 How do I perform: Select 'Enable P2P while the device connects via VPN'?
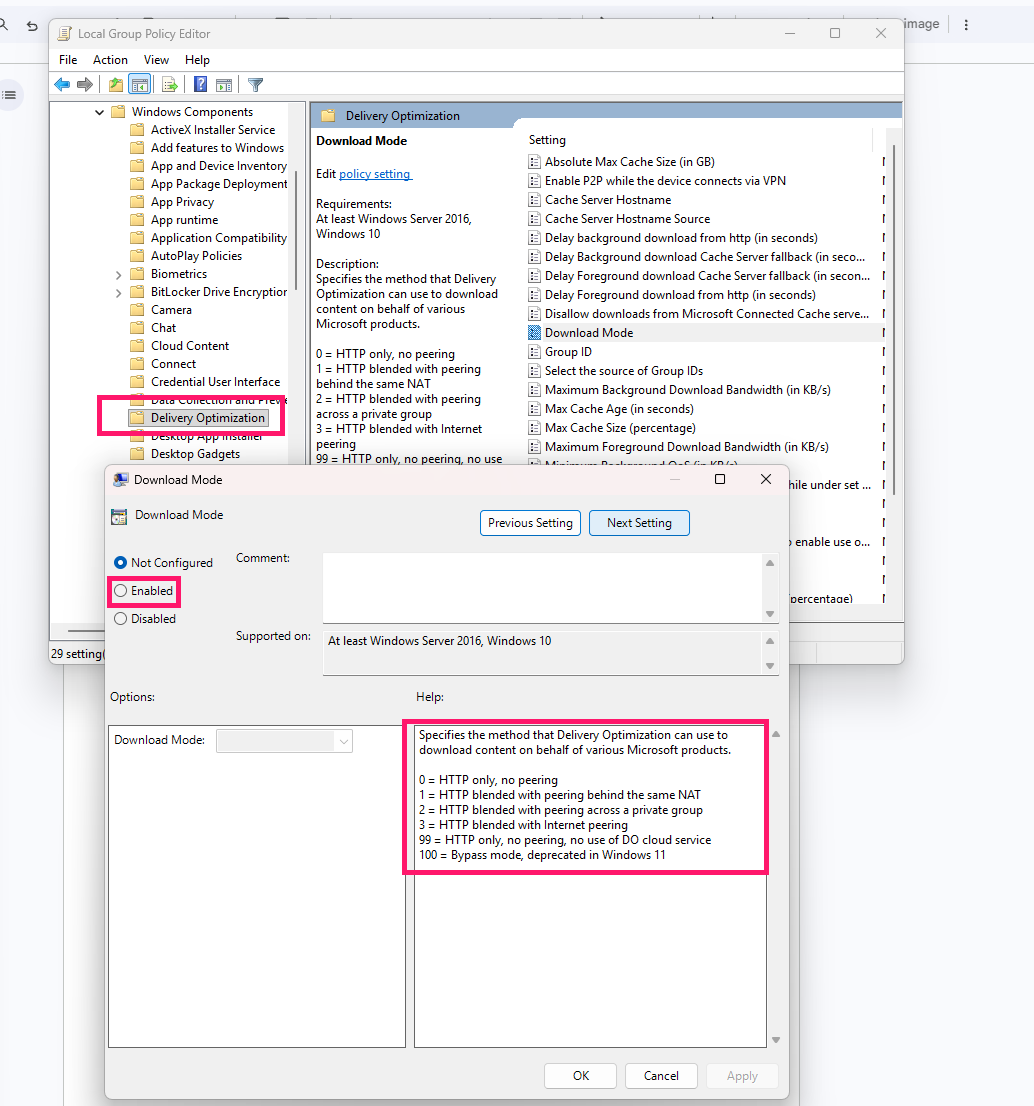[665, 181]
